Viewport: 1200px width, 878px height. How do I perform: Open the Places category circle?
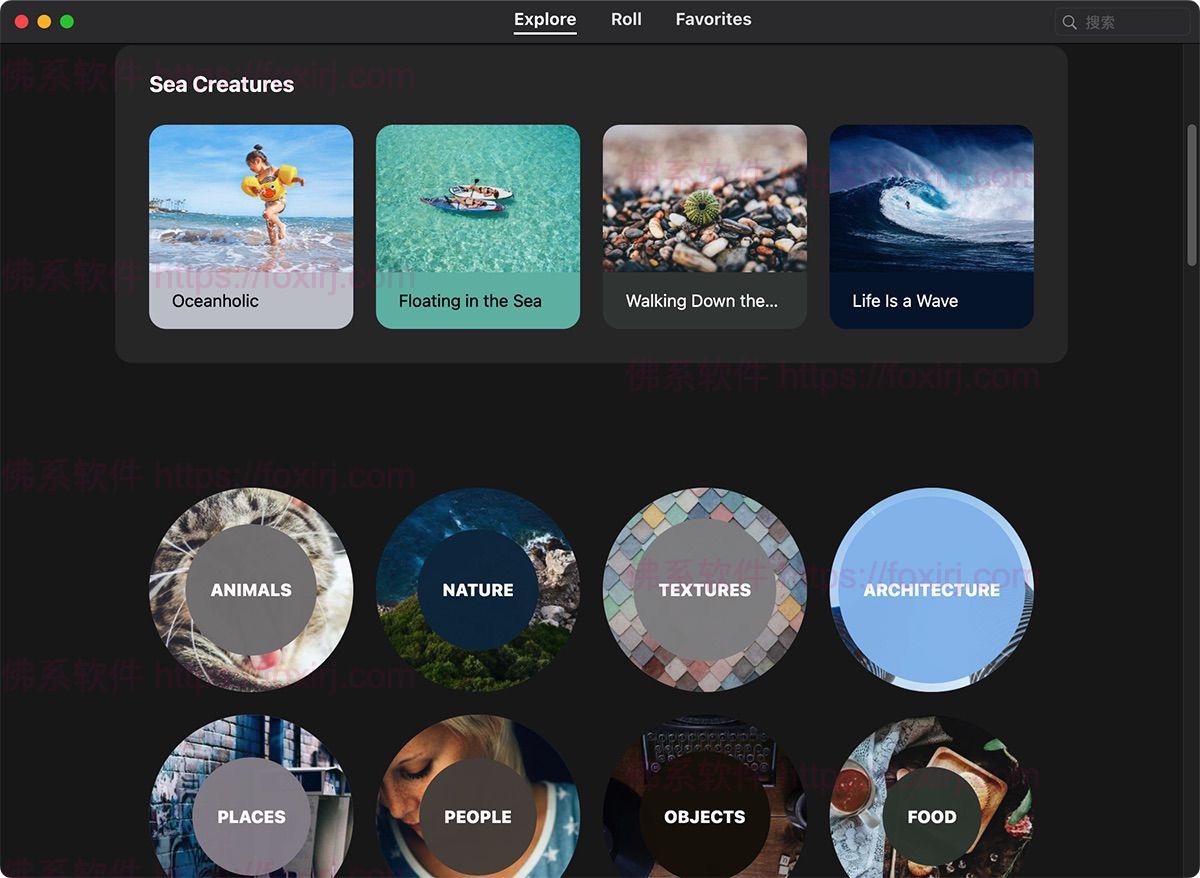pyautogui.click(x=251, y=816)
